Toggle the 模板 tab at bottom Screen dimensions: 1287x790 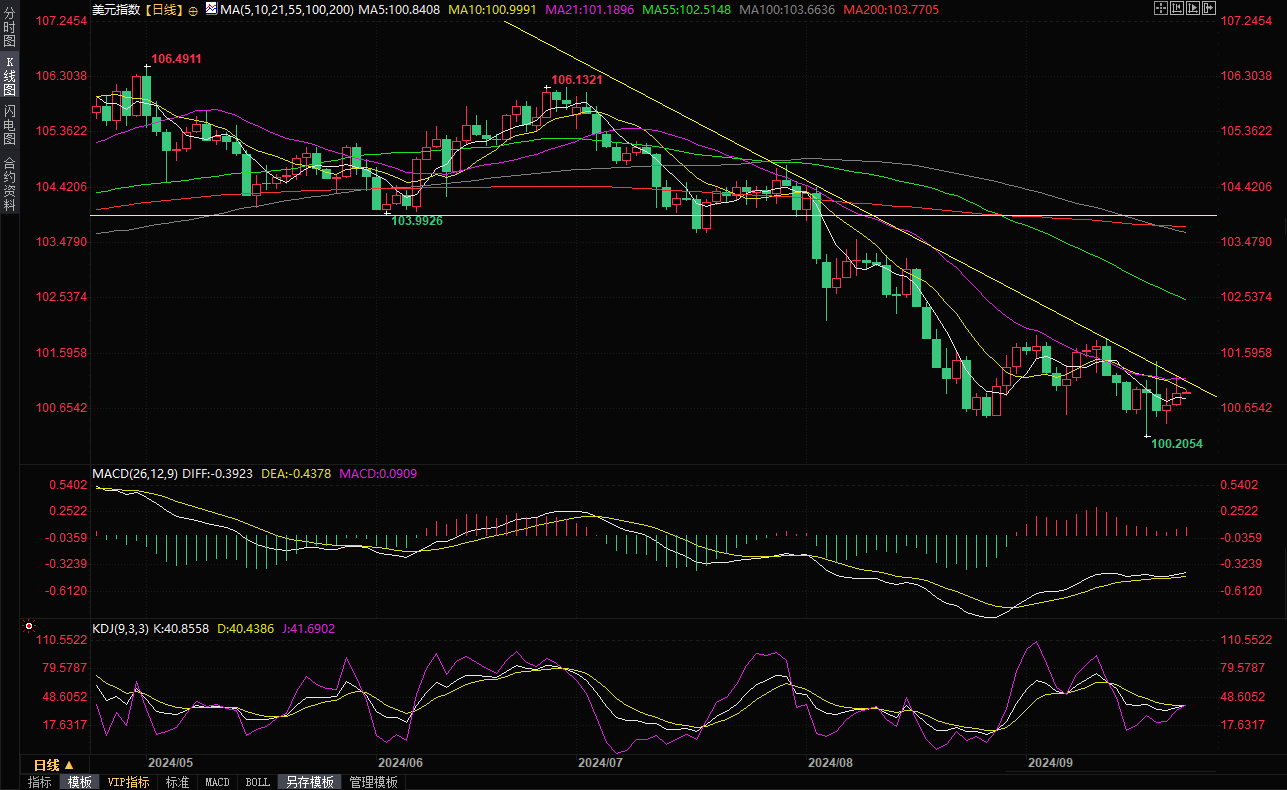point(79,782)
